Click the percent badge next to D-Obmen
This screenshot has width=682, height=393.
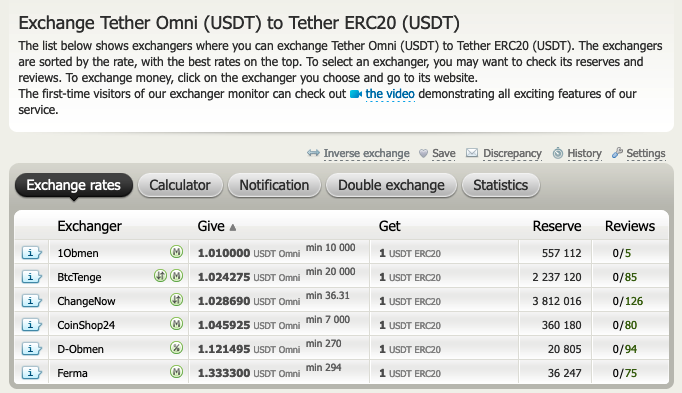pyautogui.click(x=176, y=347)
